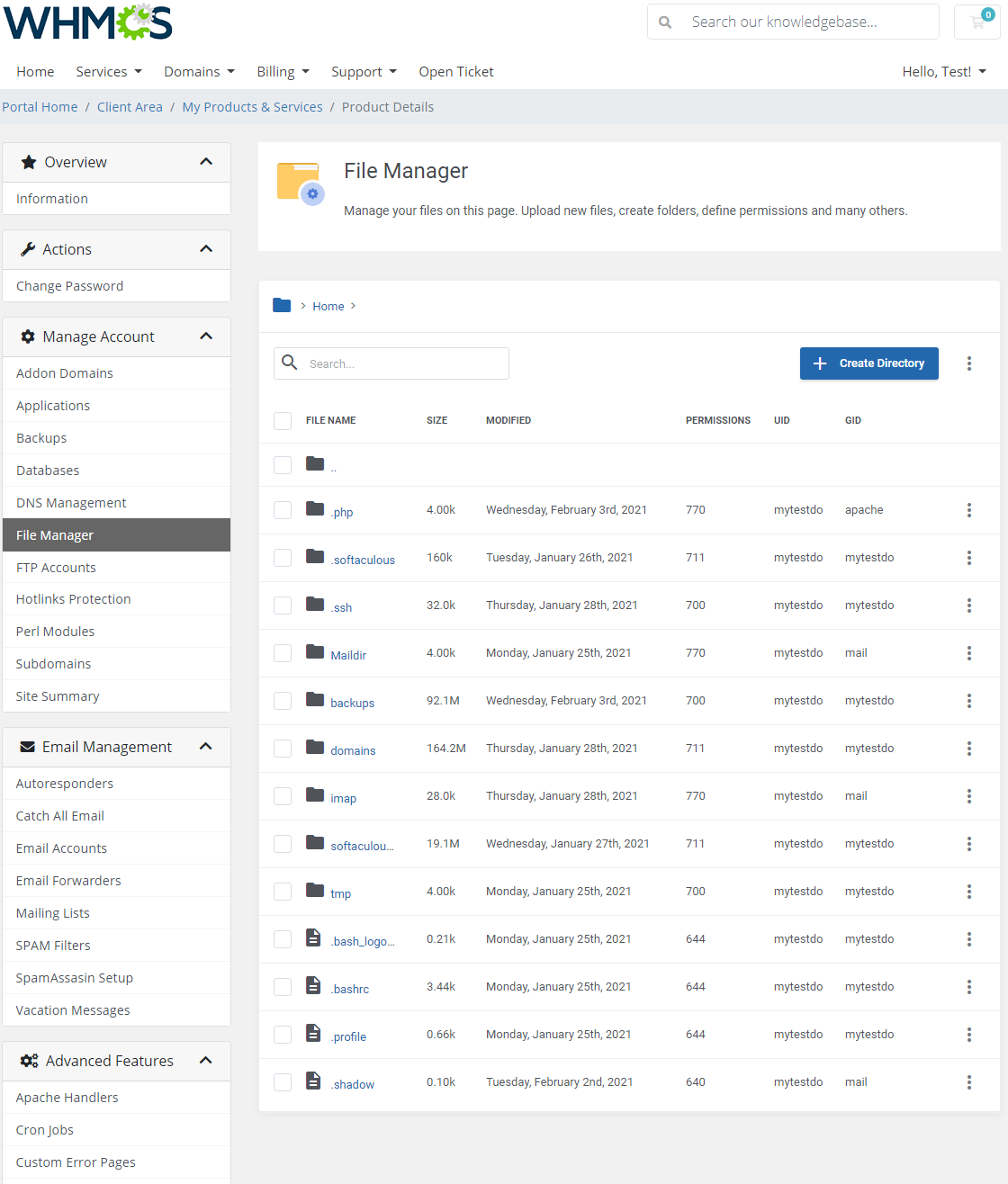Screen dimensions: 1008x1184
Task: Select the backups folder checkbox
Action: click(283, 701)
